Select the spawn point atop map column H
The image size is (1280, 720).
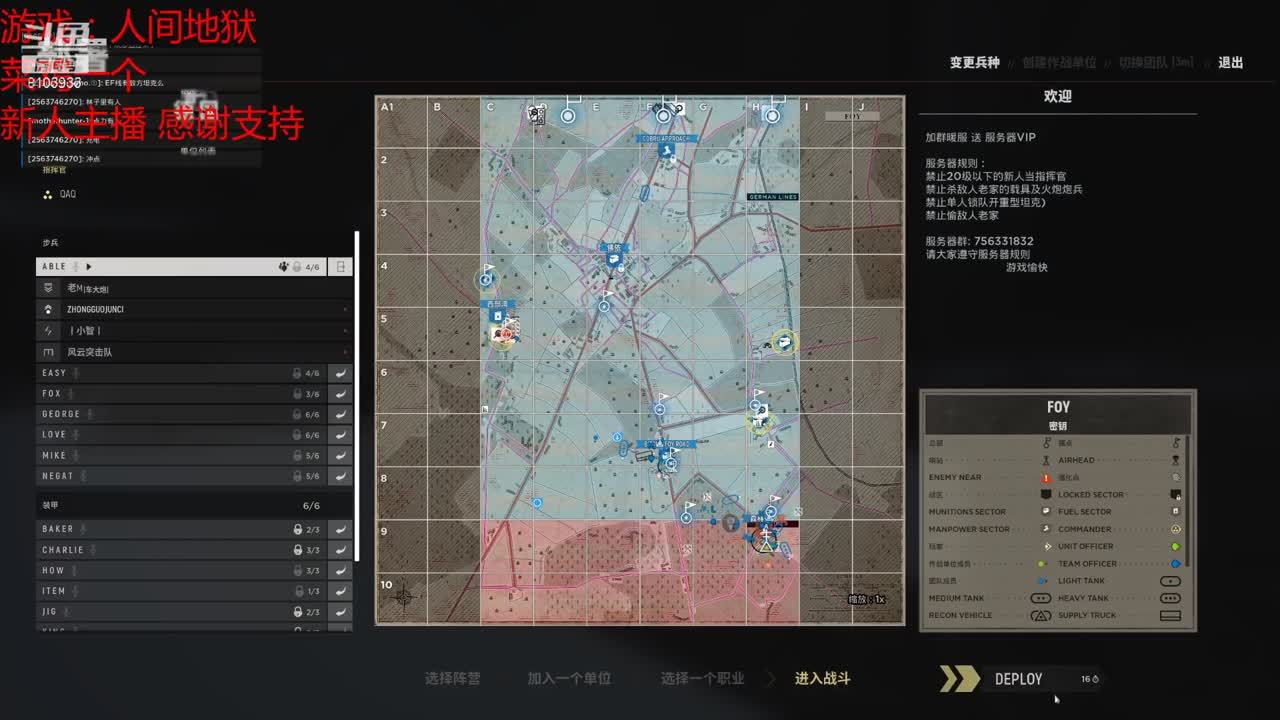(771, 115)
